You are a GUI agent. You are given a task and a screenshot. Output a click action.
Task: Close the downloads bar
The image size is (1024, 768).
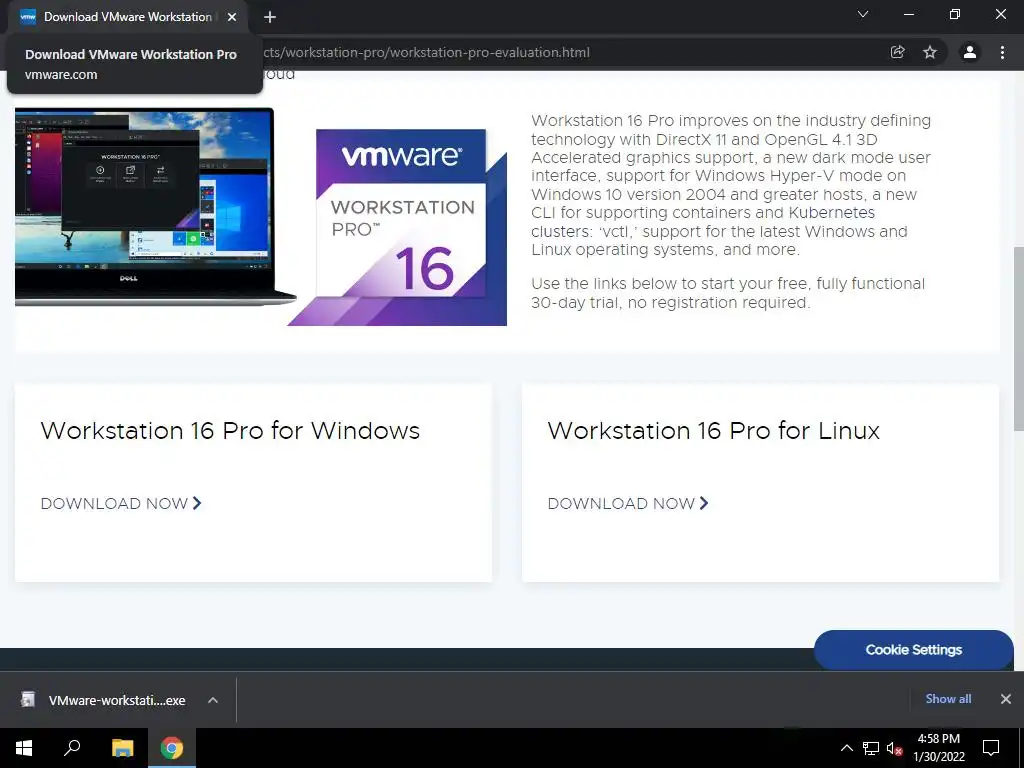click(x=1006, y=699)
